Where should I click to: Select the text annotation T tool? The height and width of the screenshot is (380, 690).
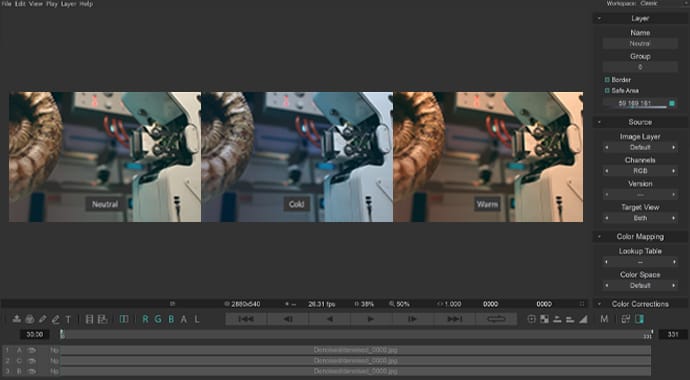(x=68, y=319)
